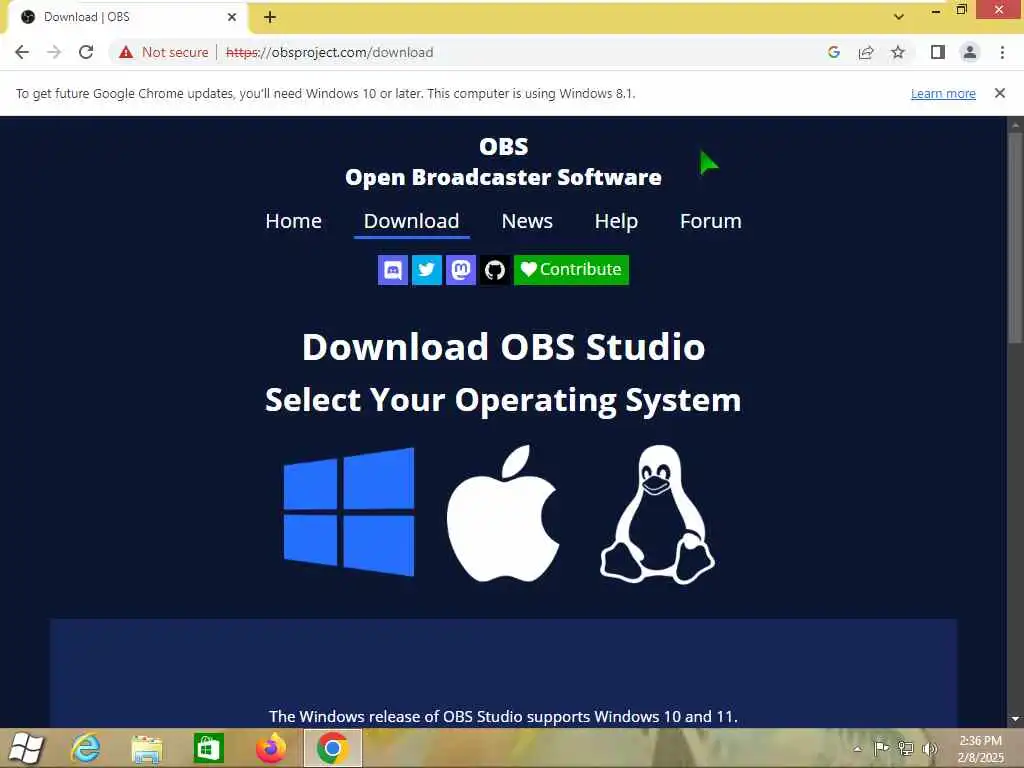Viewport: 1024px width, 768px height.
Task: Go to the Home navigation item
Action: (293, 221)
